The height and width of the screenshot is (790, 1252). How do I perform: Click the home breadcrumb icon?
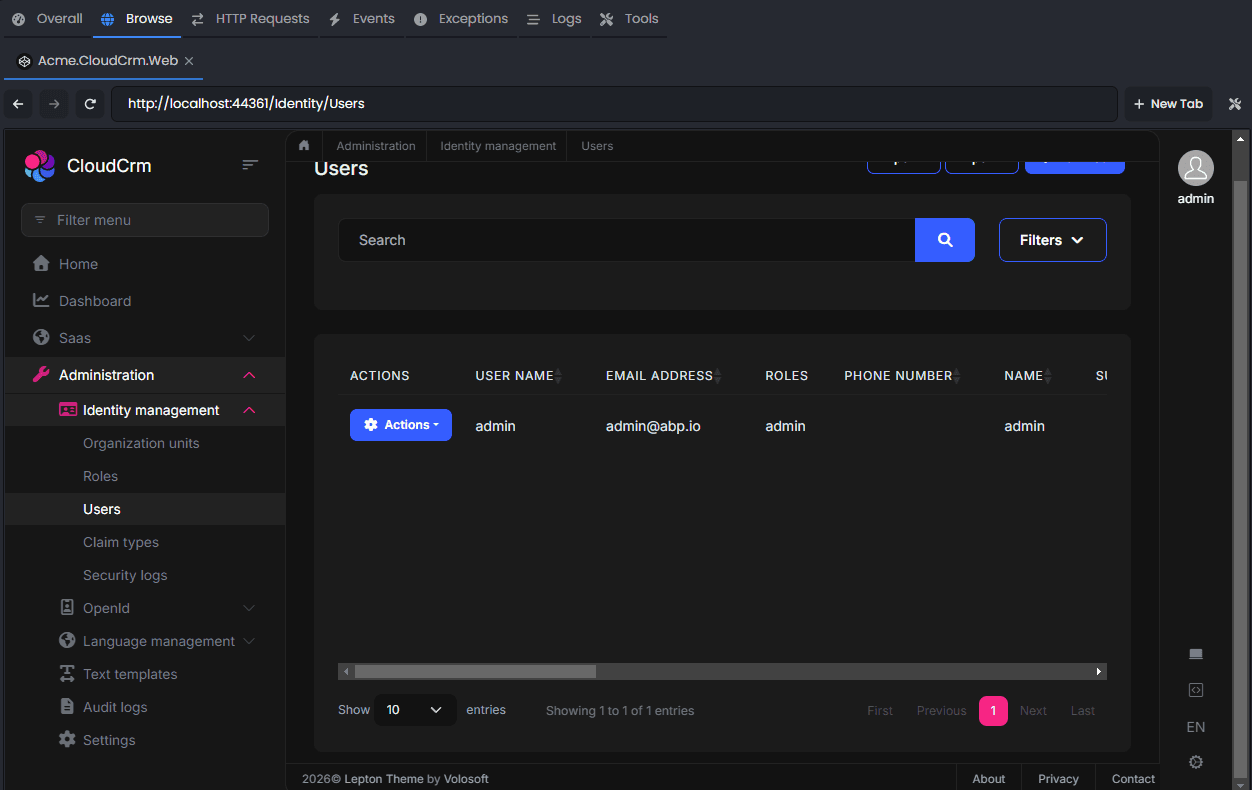pos(304,146)
